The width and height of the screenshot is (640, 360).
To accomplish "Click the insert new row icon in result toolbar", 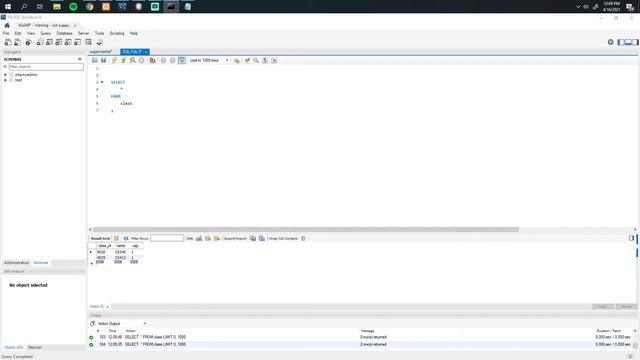I will (208, 238).
